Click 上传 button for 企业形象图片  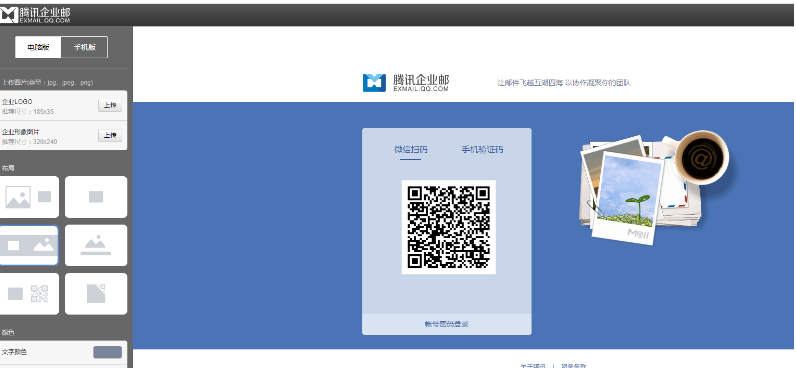110,135
